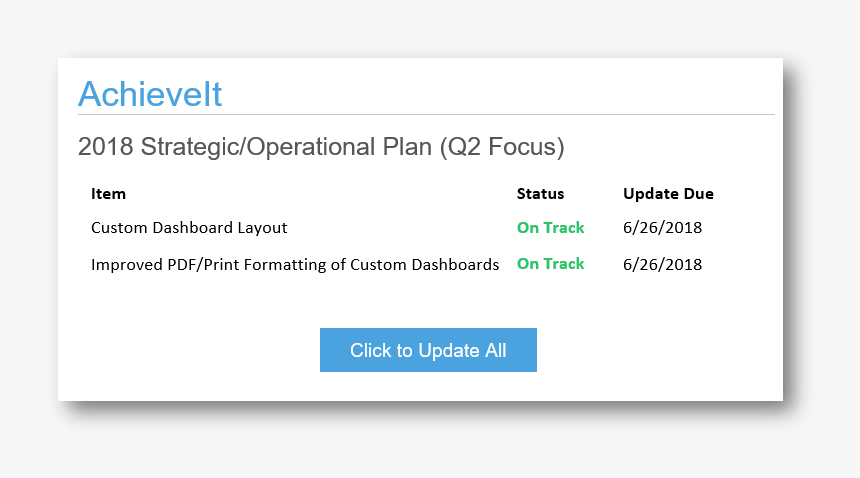This screenshot has height=478, width=860.
Task: Click the Item column header
Action: pos(108,194)
